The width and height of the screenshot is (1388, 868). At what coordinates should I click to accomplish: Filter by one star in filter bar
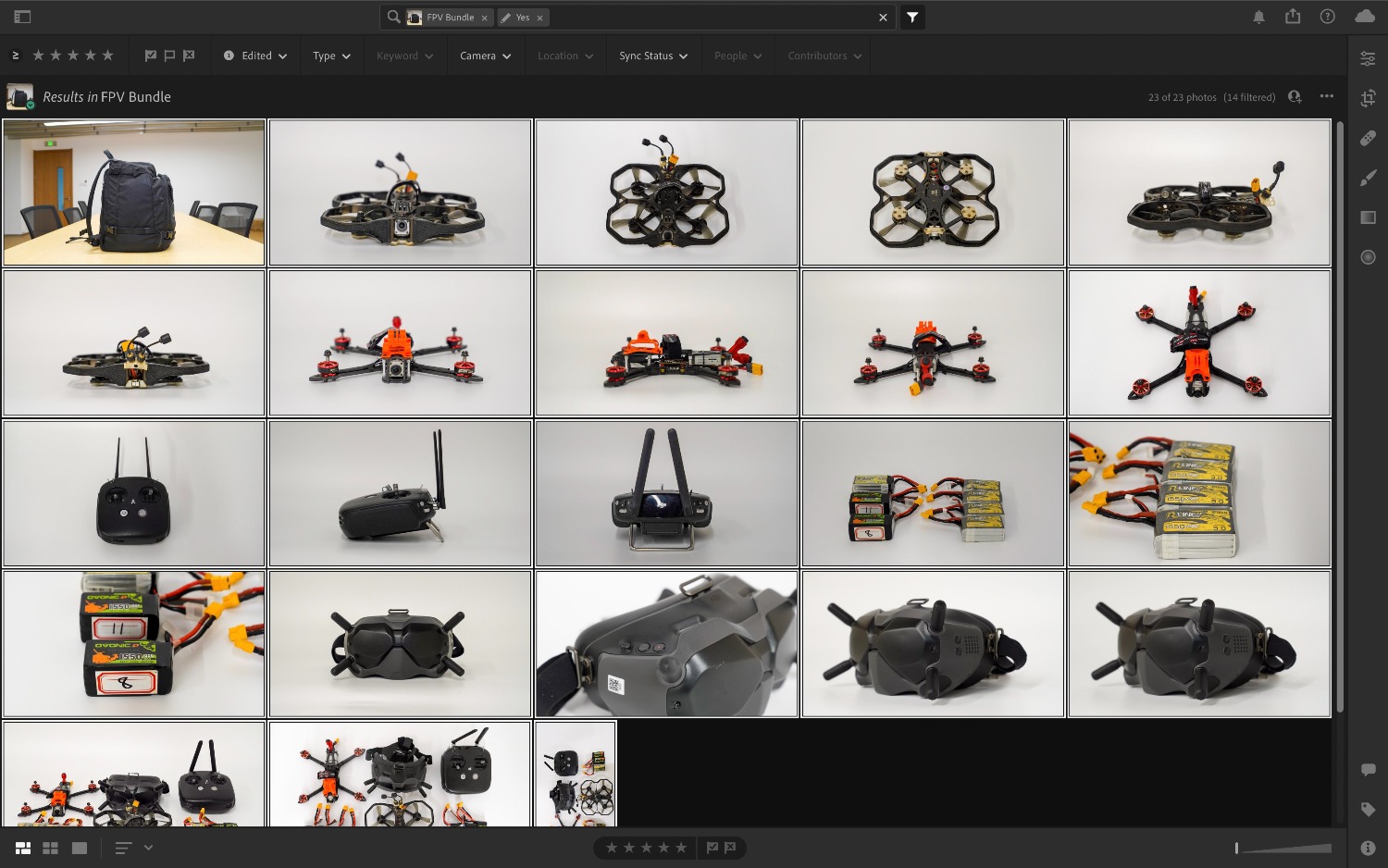point(38,56)
